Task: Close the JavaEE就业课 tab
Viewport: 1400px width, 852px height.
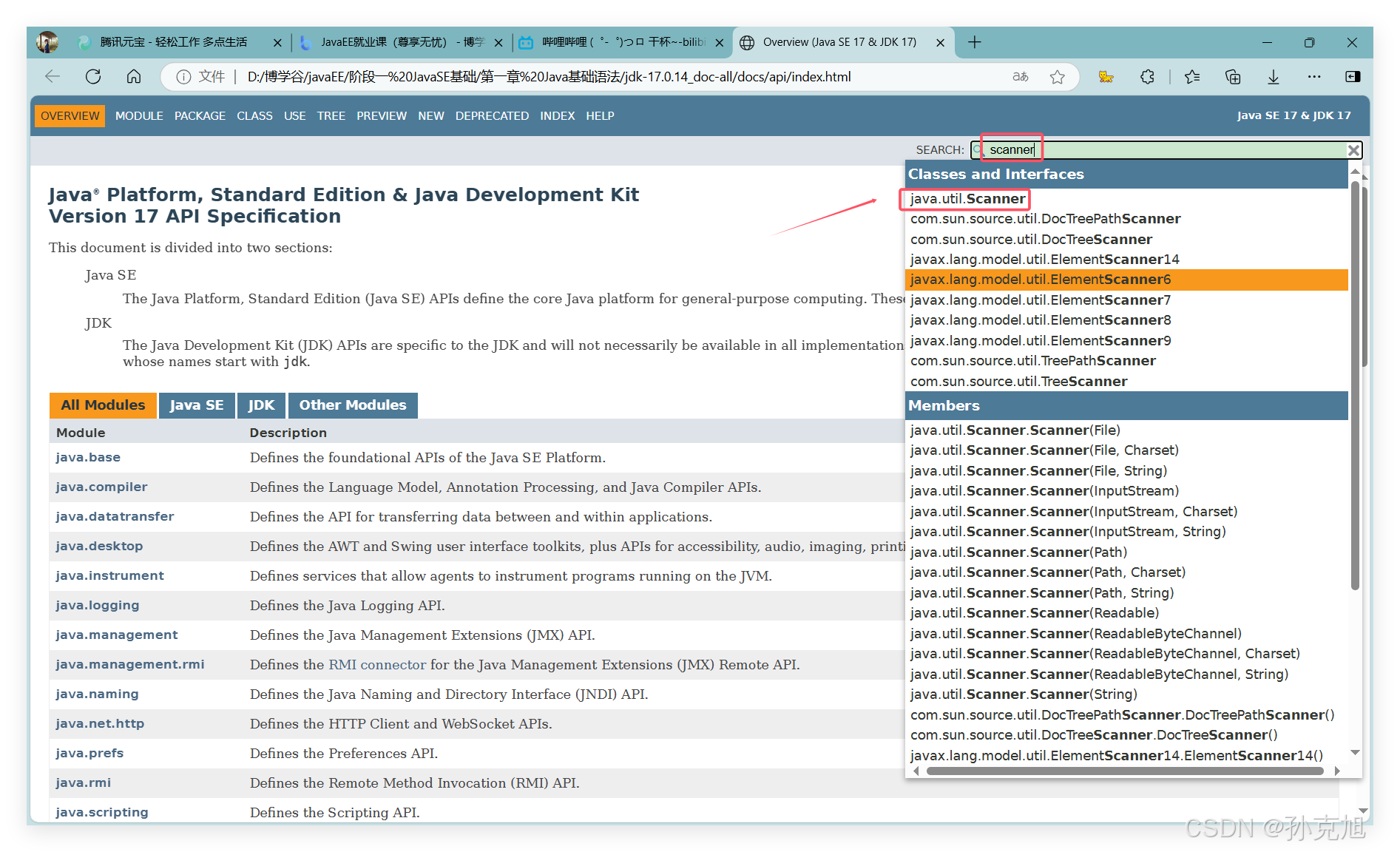Action: (x=498, y=43)
